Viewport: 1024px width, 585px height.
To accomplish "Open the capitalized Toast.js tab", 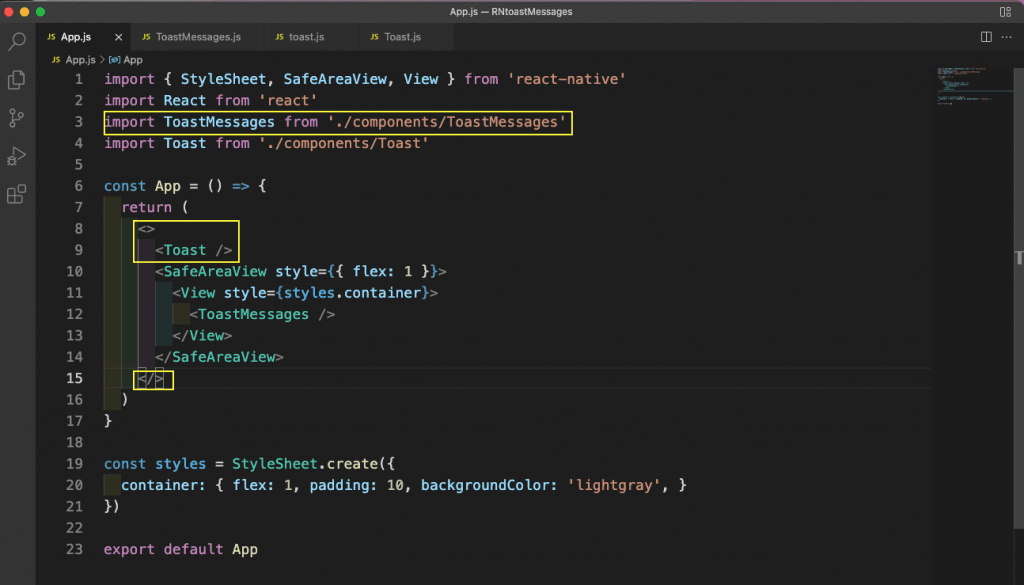I will click(402, 37).
